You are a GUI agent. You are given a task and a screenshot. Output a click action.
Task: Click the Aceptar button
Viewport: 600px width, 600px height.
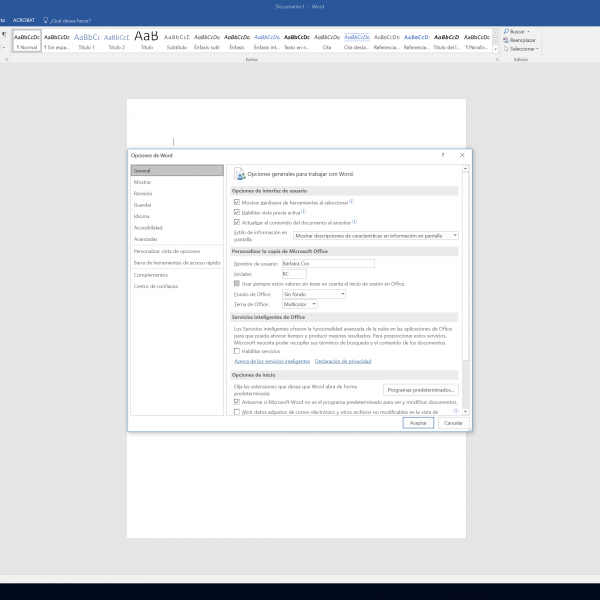click(x=418, y=423)
